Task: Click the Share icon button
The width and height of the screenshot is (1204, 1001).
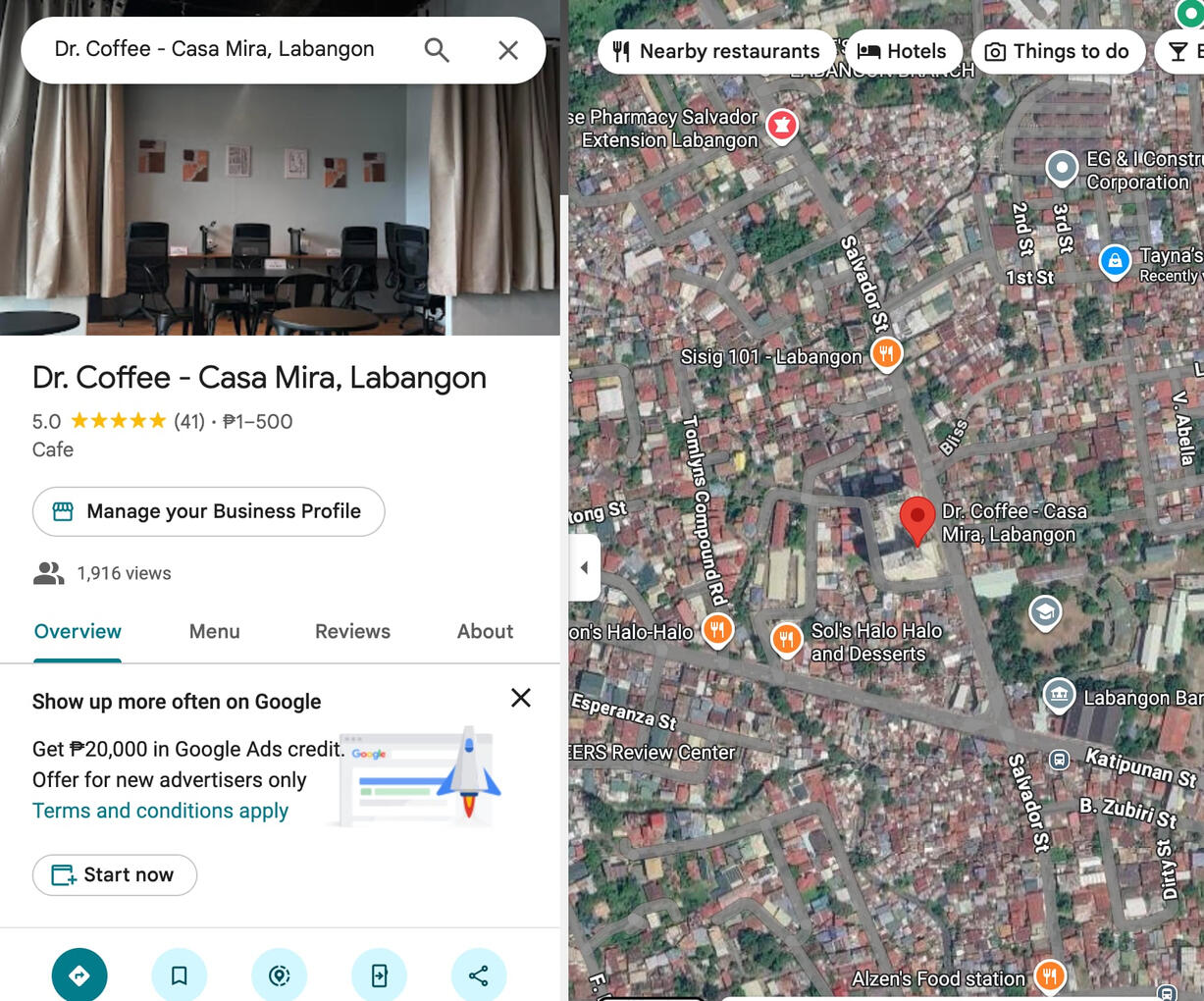Action: point(479,975)
